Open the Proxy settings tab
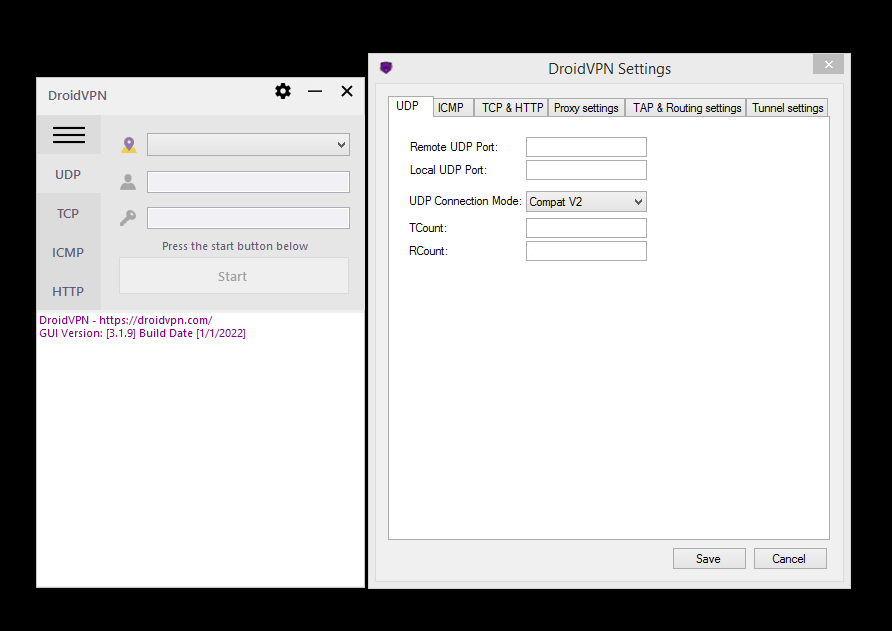 pos(586,108)
